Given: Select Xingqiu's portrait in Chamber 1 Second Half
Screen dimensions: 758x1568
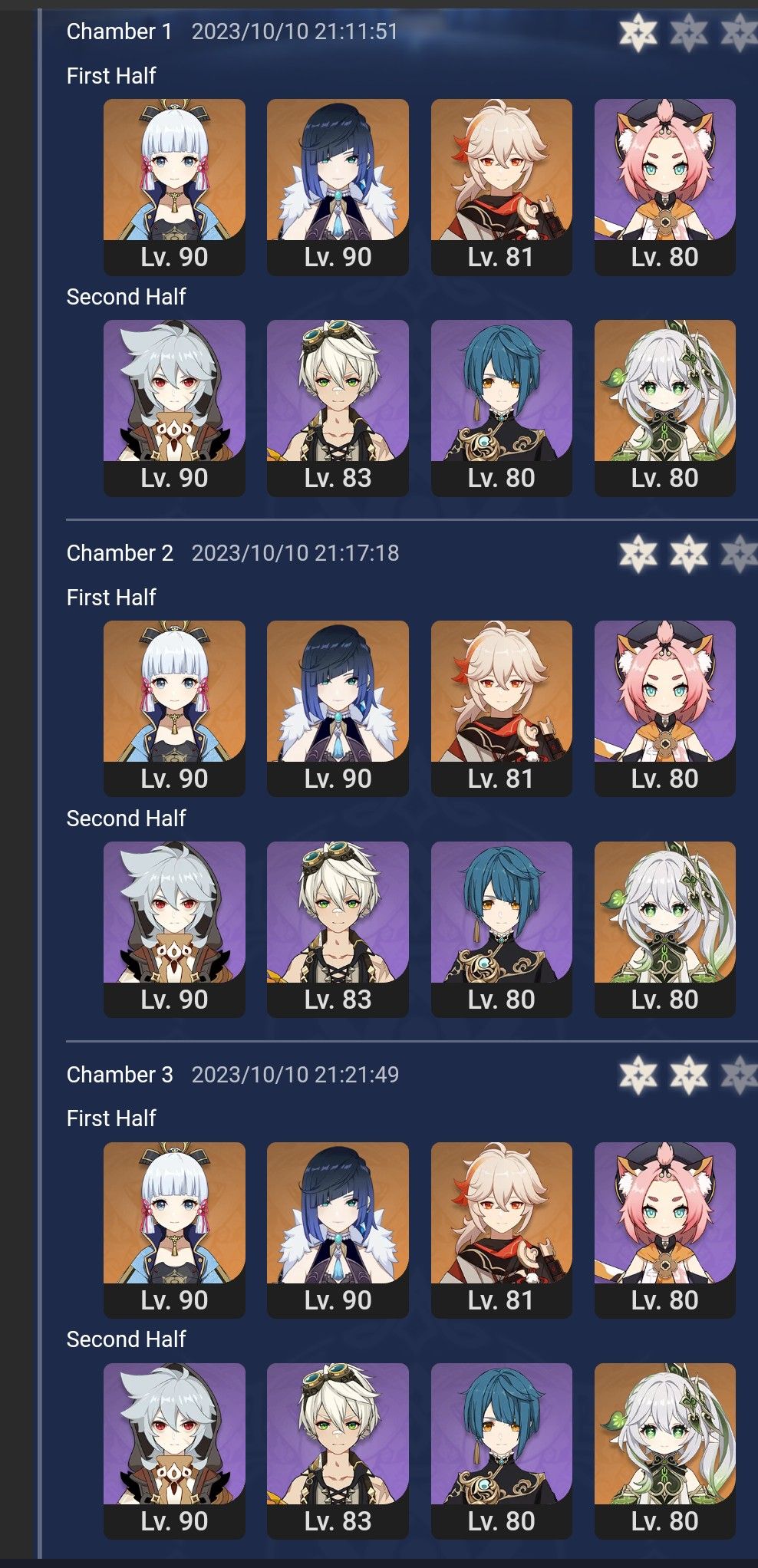Looking at the screenshot, I should click(501, 408).
